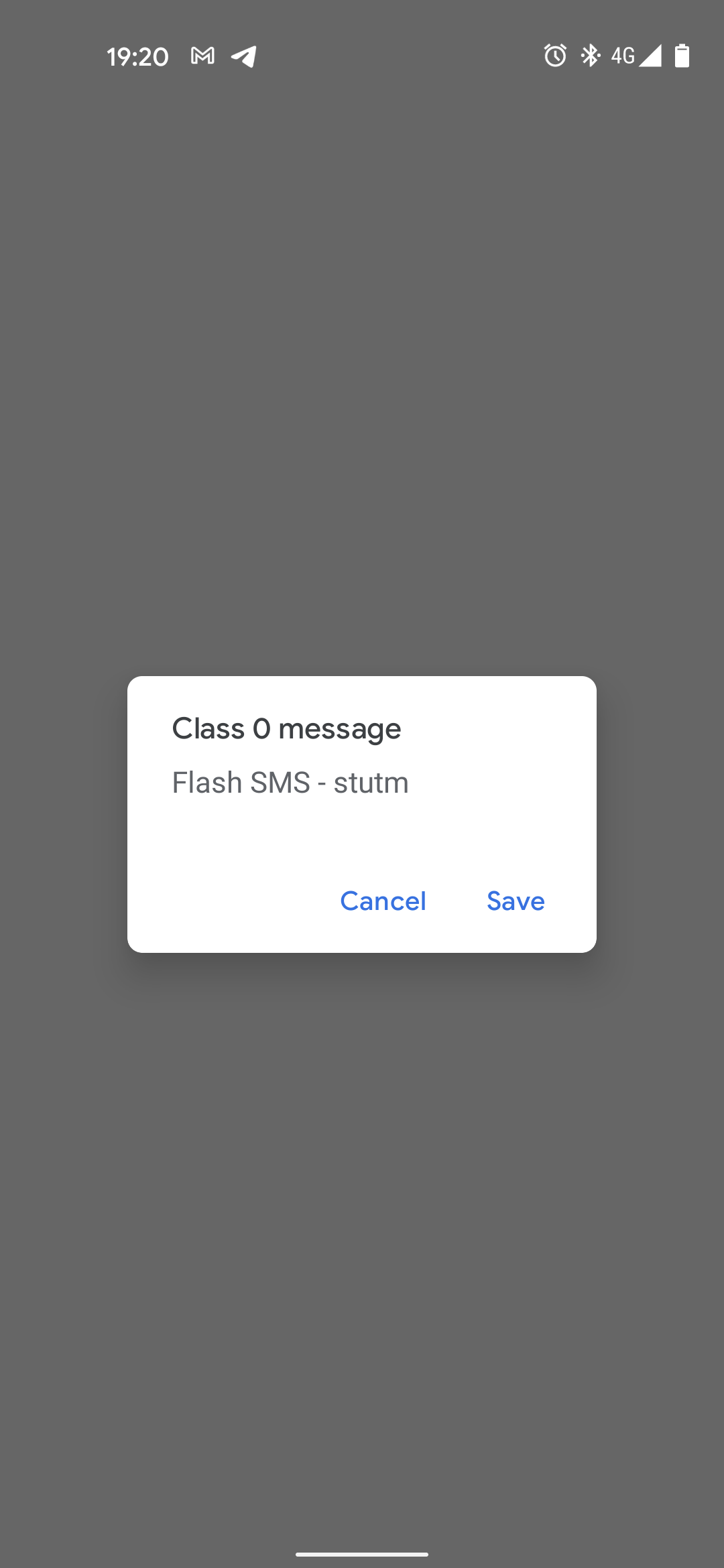Tap the bottom navigation gesture handle
Screen dimensions: 724x1568
(x=362, y=1554)
